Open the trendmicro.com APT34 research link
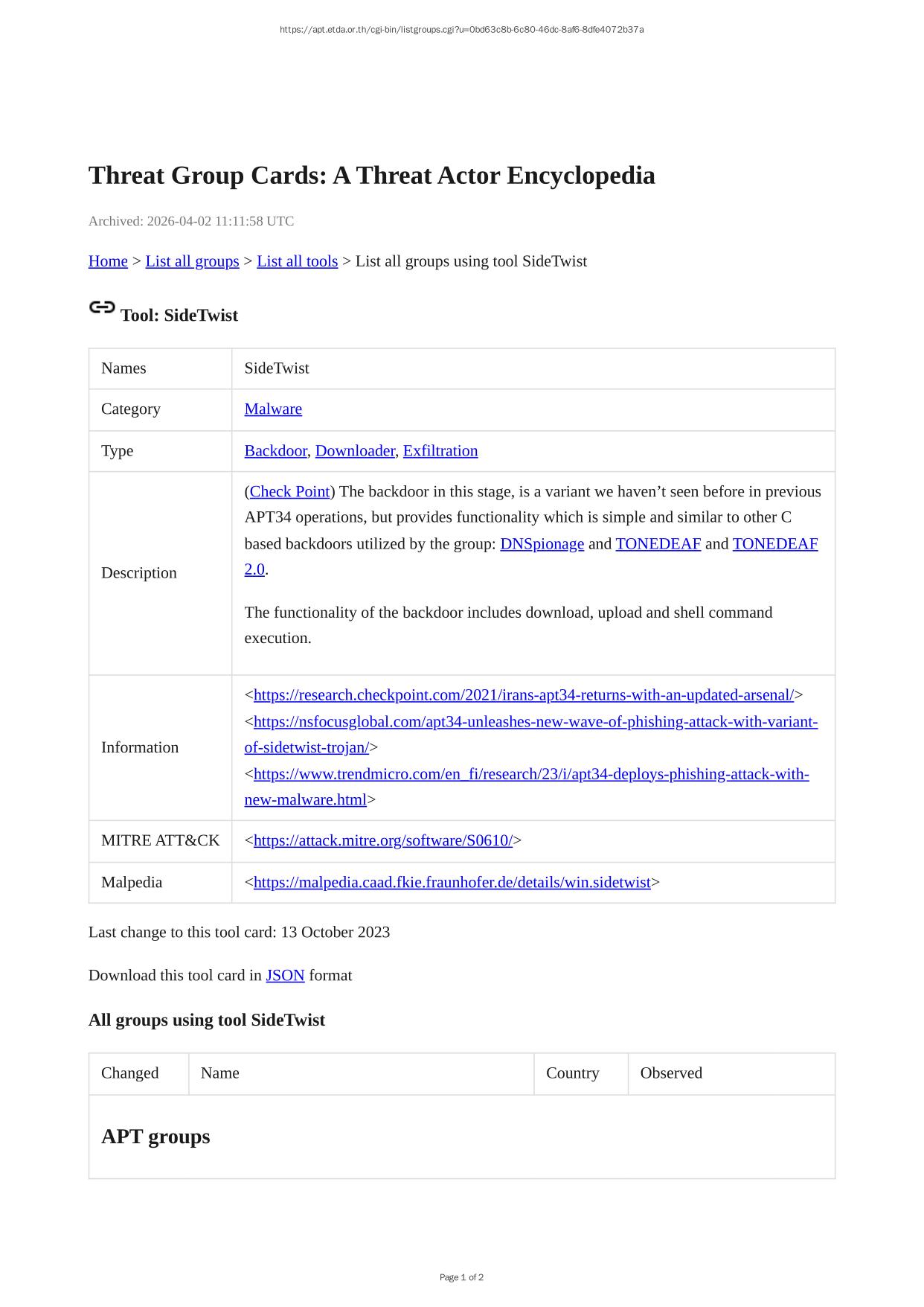 click(x=530, y=774)
